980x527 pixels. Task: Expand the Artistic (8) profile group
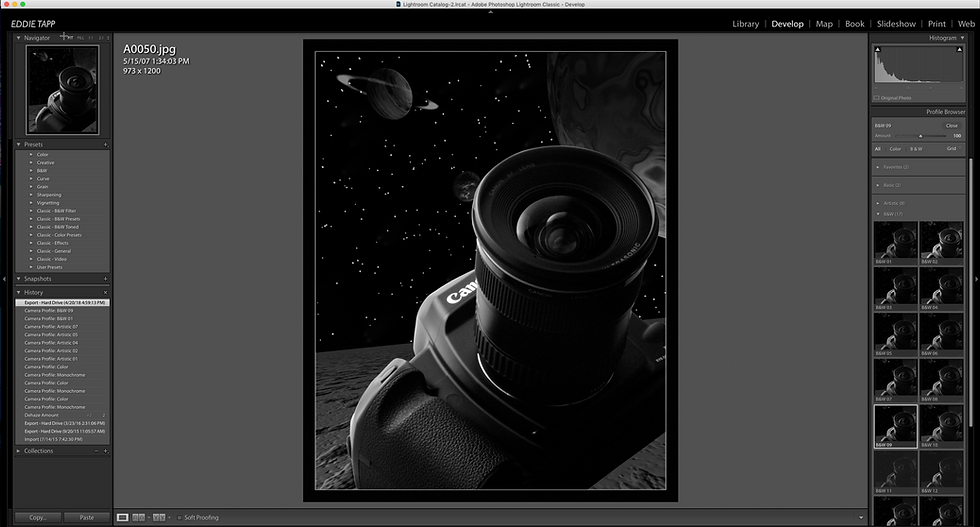tap(878, 203)
